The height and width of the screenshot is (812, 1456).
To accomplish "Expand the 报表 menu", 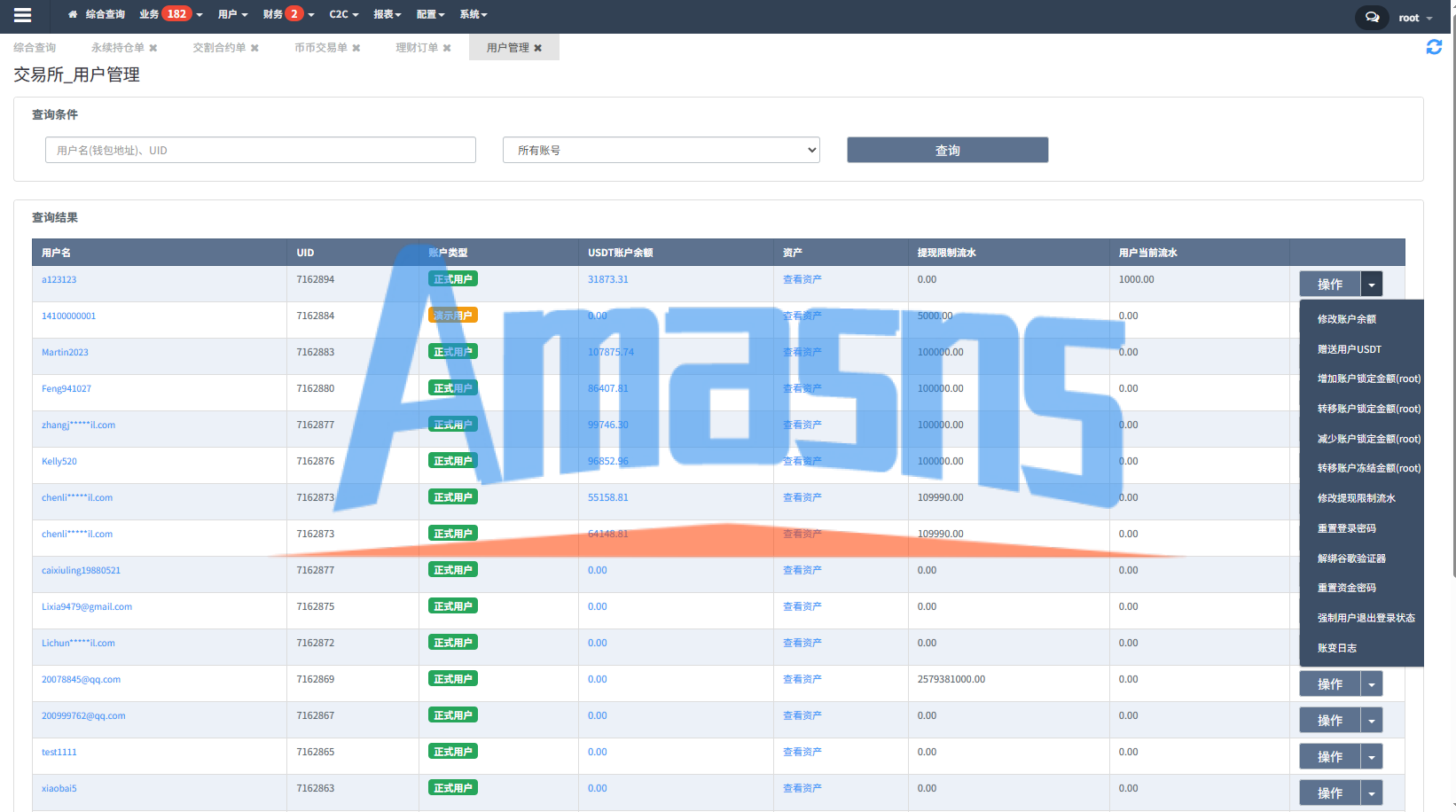I will point(387,14).
